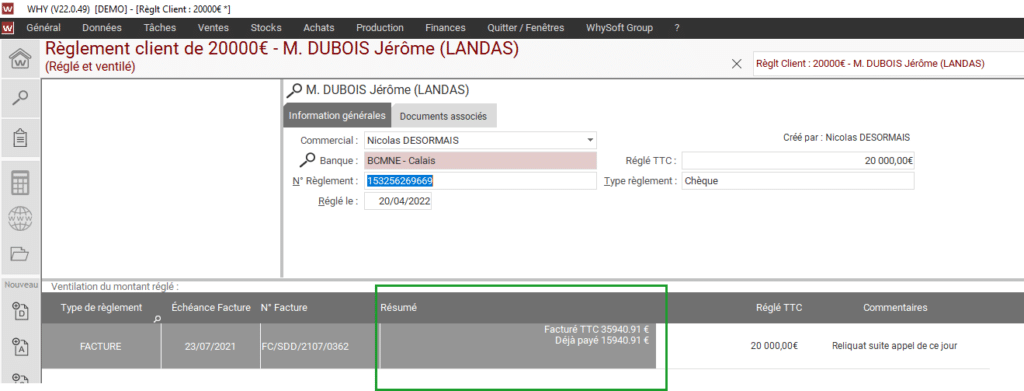Open the Finances menu

[x=445, y=27]
